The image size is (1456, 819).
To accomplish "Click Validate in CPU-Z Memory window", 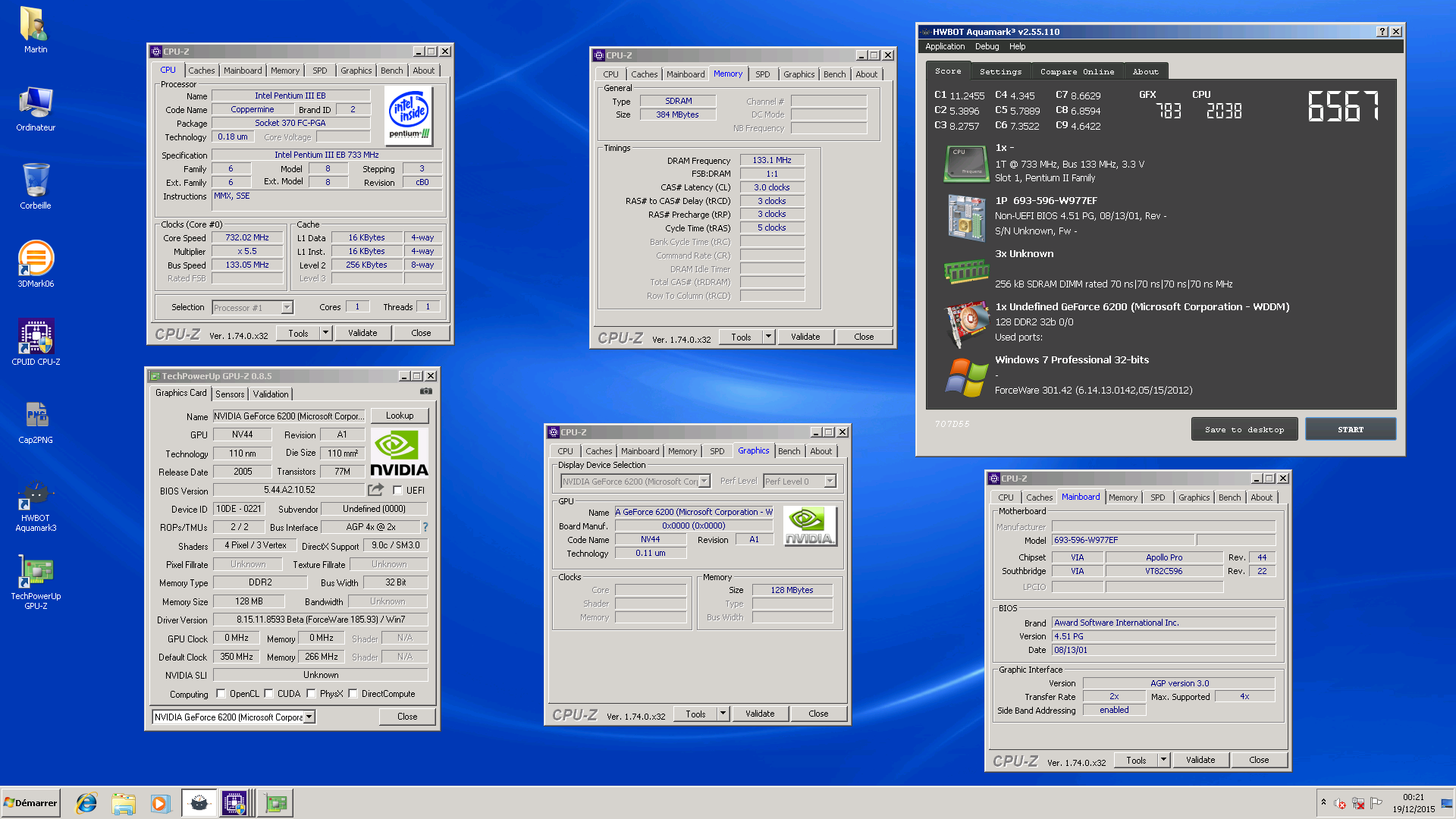I will pos(805,337).
